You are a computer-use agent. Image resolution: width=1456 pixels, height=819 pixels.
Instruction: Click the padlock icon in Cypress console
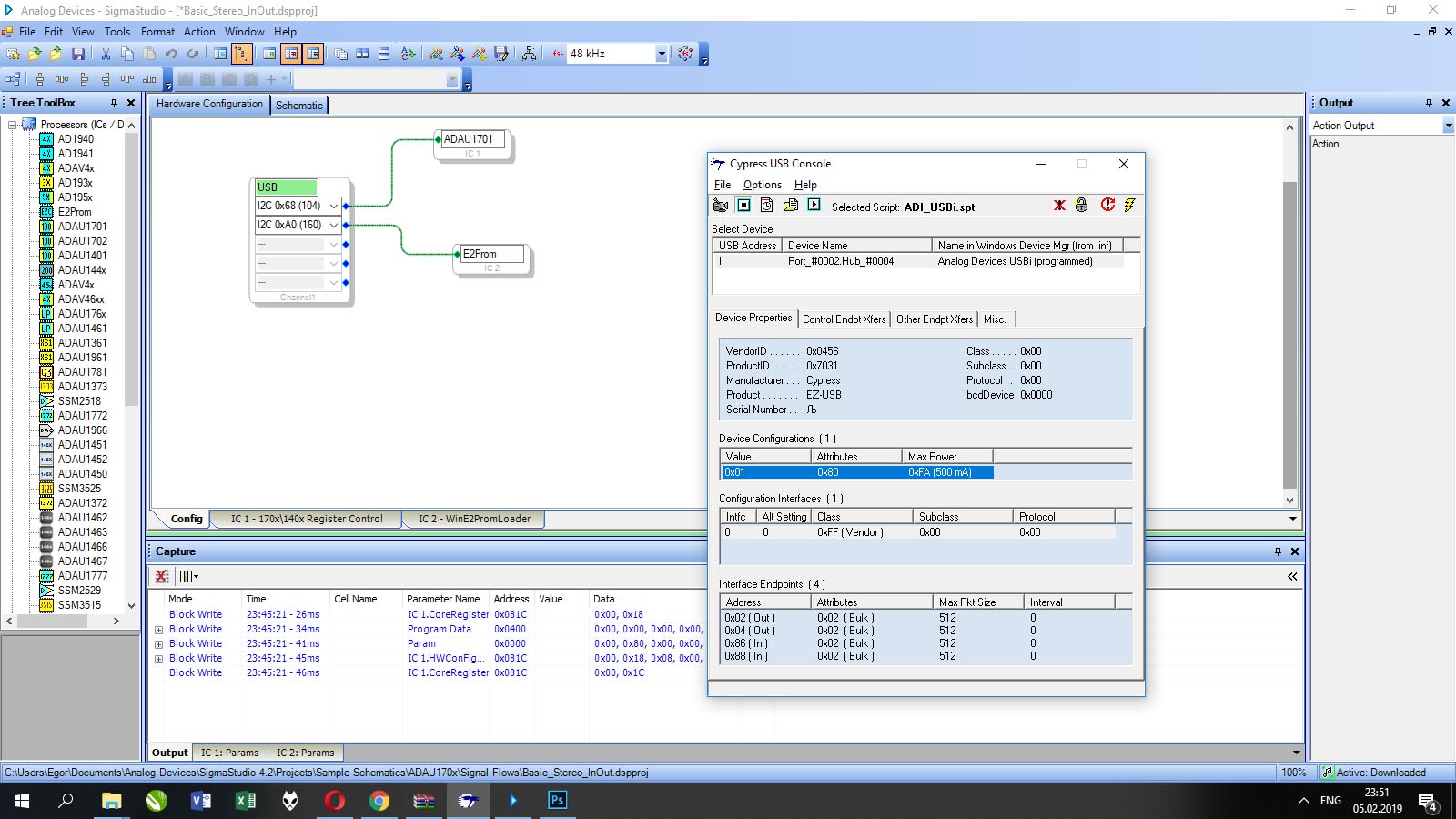(x=1082, y=206)
